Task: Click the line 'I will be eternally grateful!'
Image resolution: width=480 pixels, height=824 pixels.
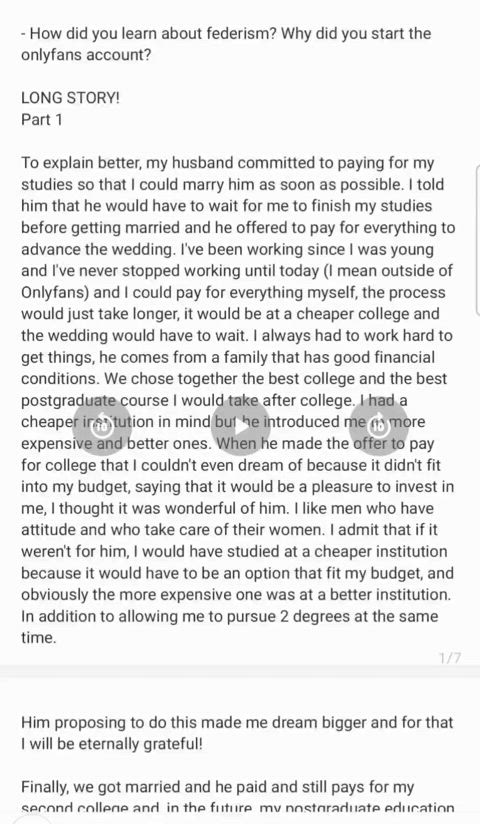Action: click(111, 744)
